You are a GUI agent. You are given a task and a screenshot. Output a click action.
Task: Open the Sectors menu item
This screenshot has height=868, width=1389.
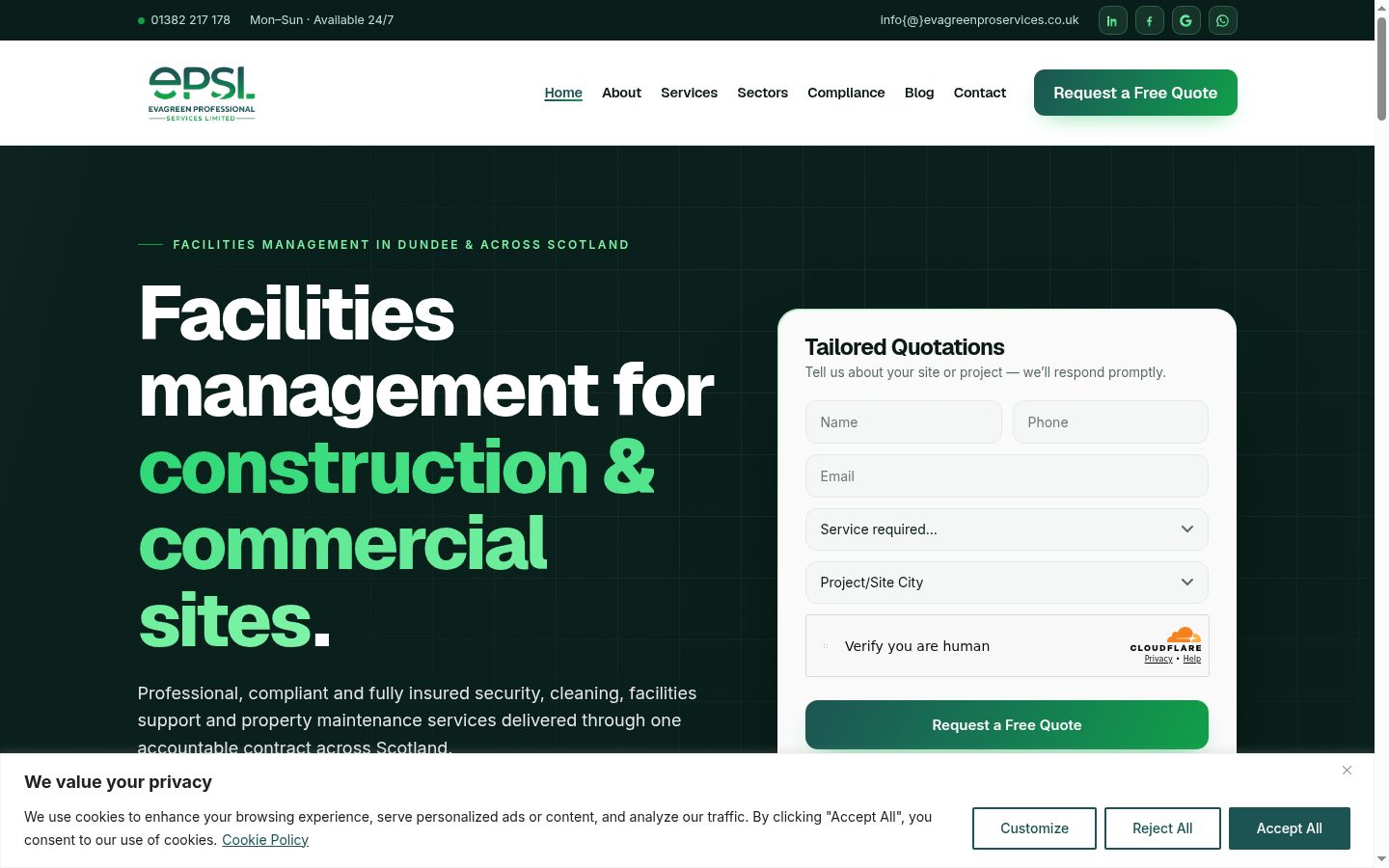coord(762,93)
